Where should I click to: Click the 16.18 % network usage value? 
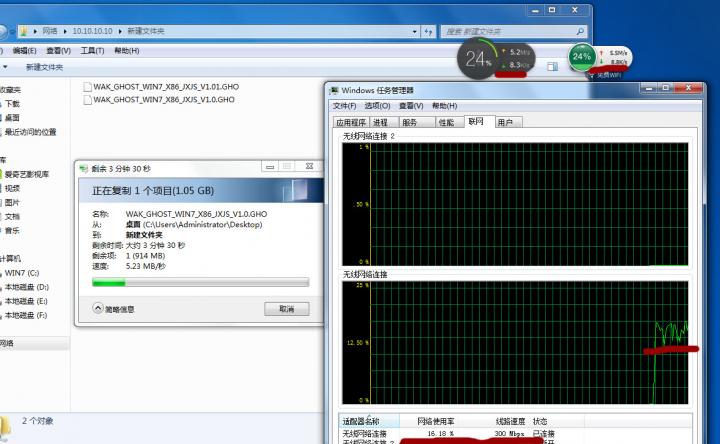(x=440, y=433)
